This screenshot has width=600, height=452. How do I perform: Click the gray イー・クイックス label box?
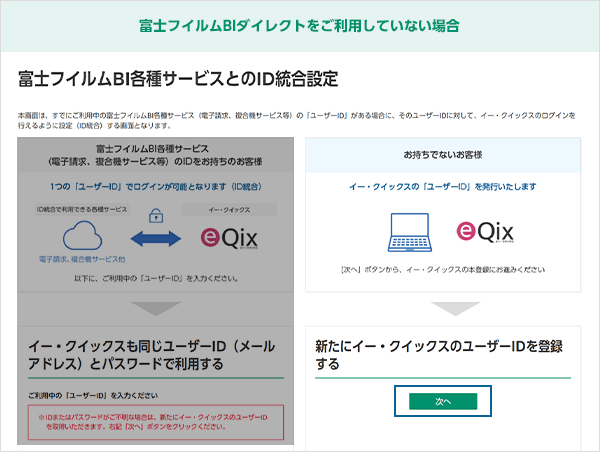coord(229,210)
